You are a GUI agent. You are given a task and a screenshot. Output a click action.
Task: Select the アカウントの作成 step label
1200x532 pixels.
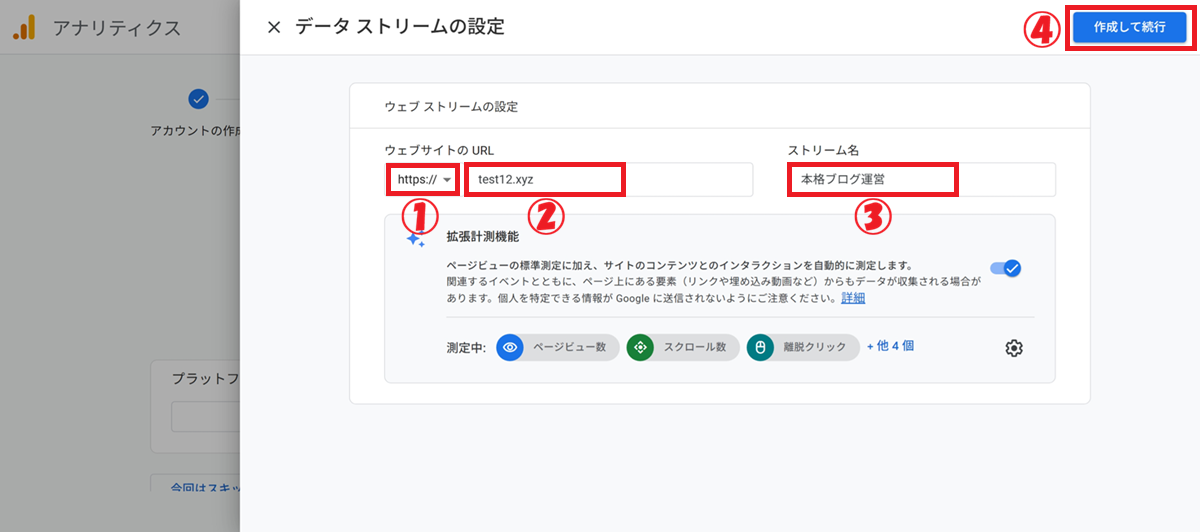click(x=195, y=131)
